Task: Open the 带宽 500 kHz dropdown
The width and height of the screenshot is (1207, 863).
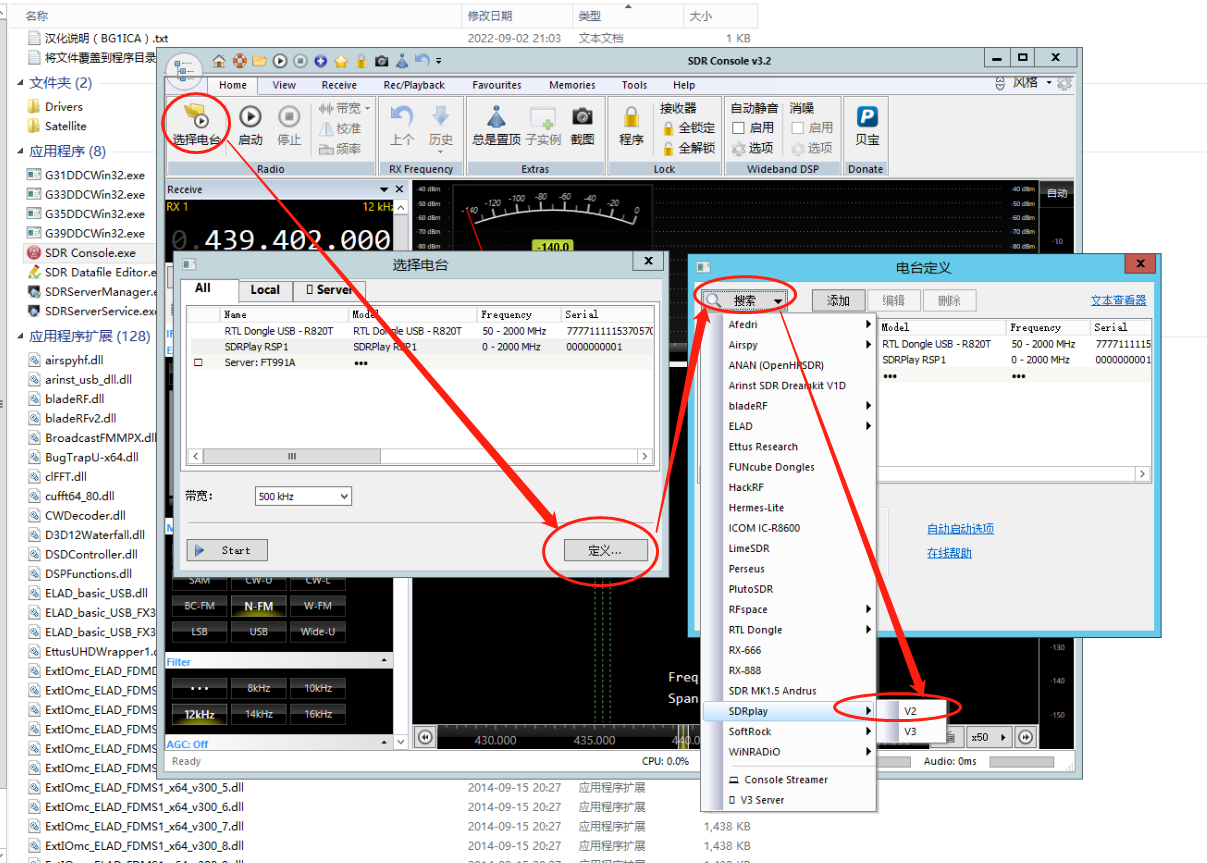Action: pyautogui.click(x=302, y=496)
